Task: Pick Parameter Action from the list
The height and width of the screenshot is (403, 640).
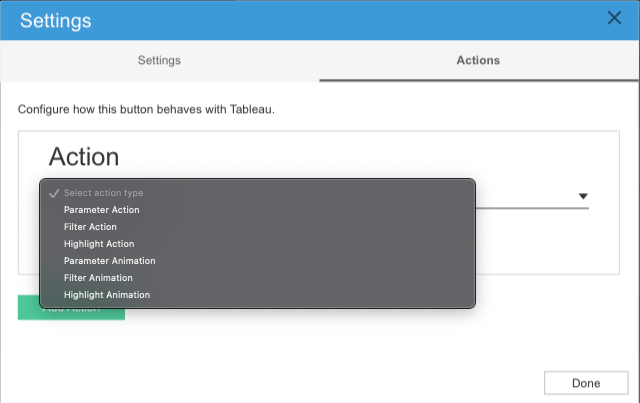Action: coord(101,210)
